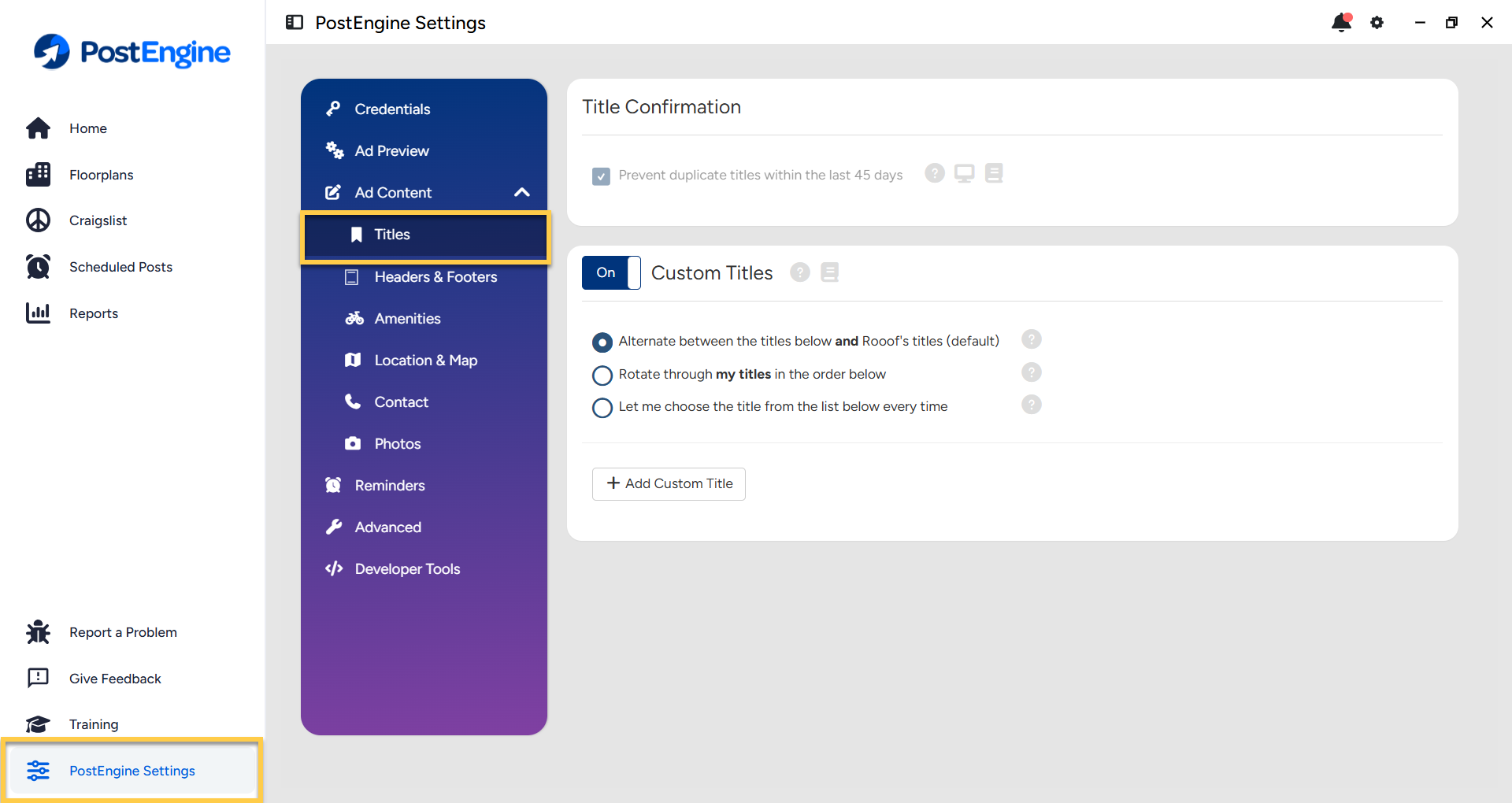Click the Scheduled Posts alarm clock icon

(x=38, y=267)
